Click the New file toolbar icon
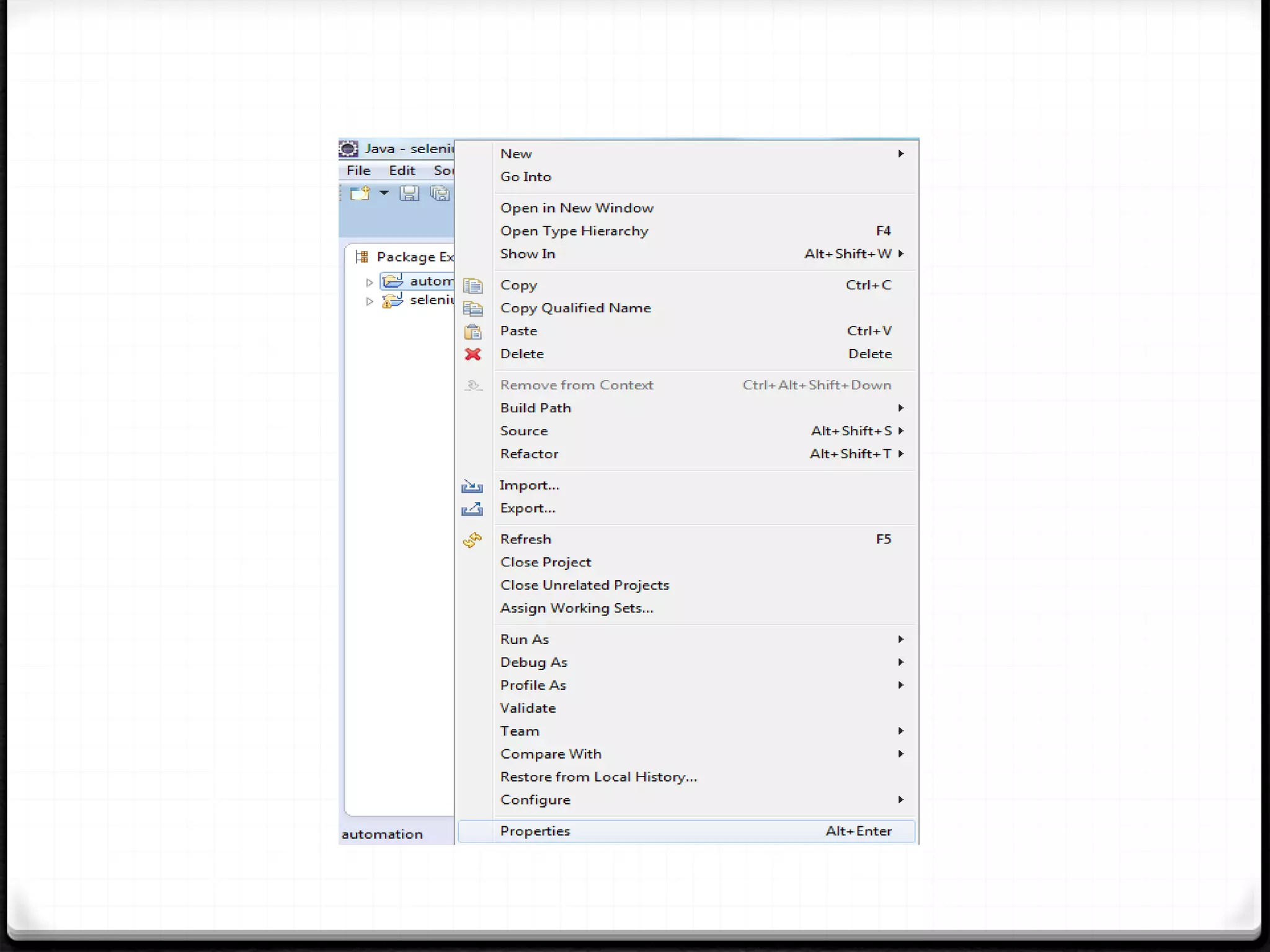 pyautogui.click(x=360, y=193)
